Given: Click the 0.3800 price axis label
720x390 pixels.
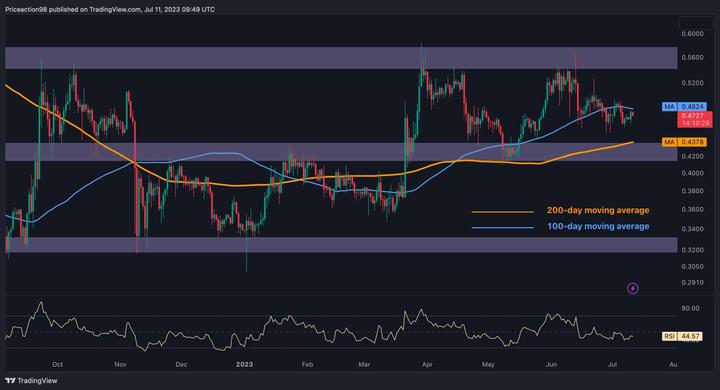Looking at the screenshot, I should (x=692, y=191).
